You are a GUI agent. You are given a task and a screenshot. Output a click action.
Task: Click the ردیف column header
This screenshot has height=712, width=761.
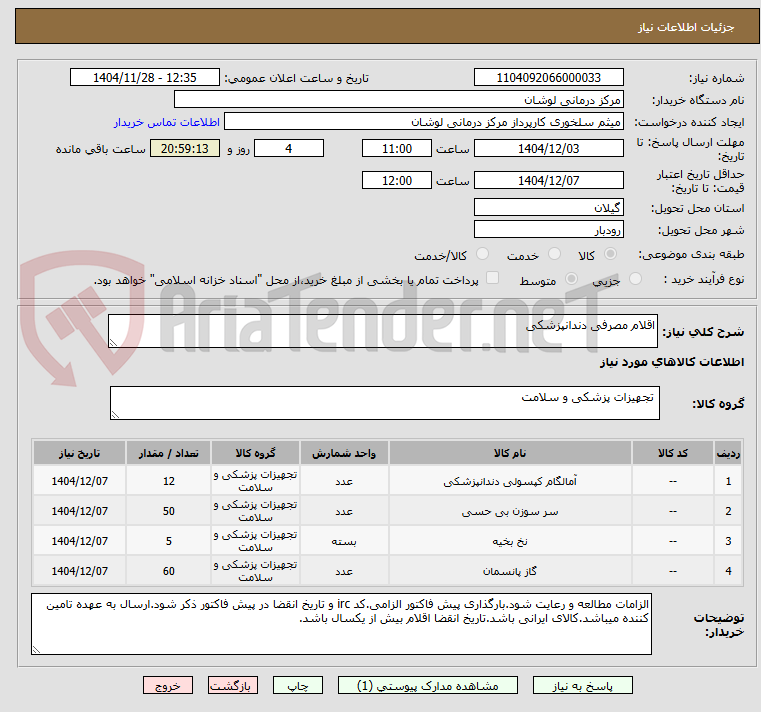coord(728,453)
